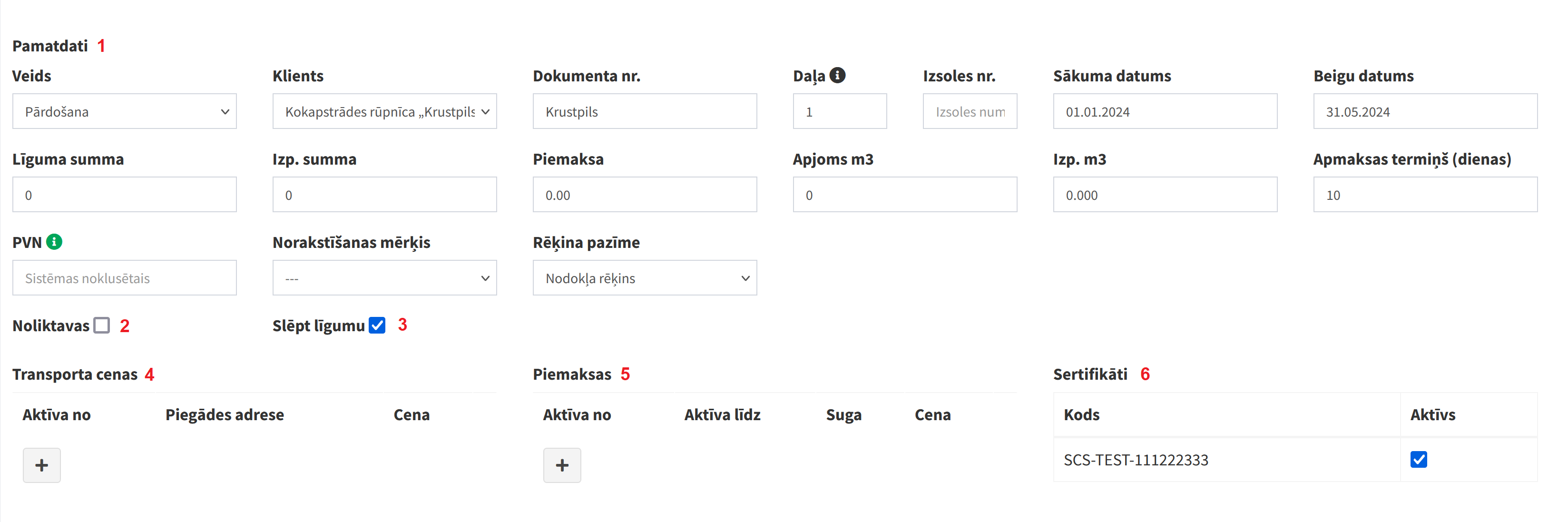The height and width of the screenshot is (522, 1568).
Task: Click the Beigu datums date field
Action: click(x=1425, y=111)
